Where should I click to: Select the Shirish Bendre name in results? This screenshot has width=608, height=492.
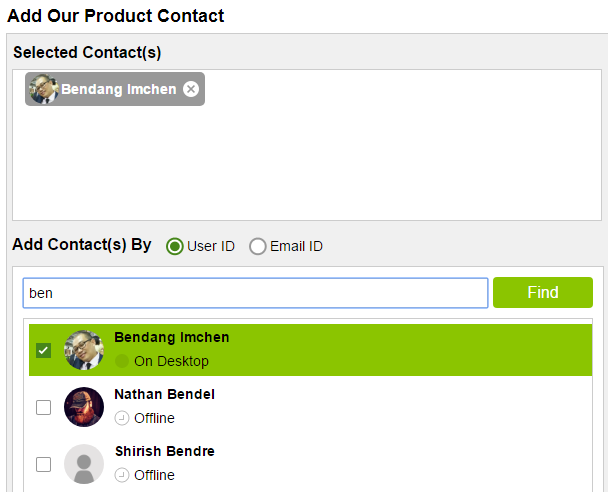pos(165,451)
